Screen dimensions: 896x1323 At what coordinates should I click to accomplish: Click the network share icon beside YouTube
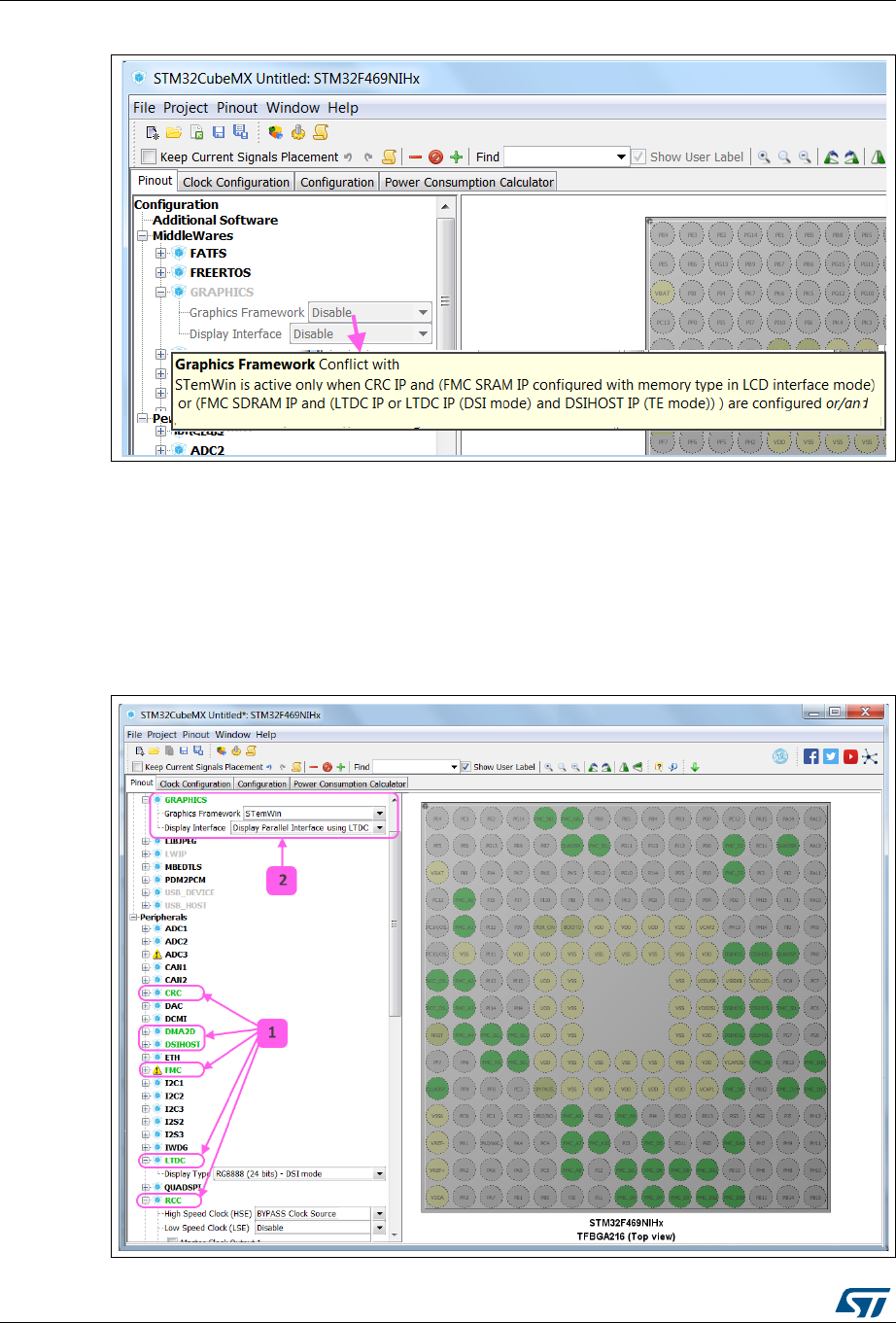coord(870,756)
